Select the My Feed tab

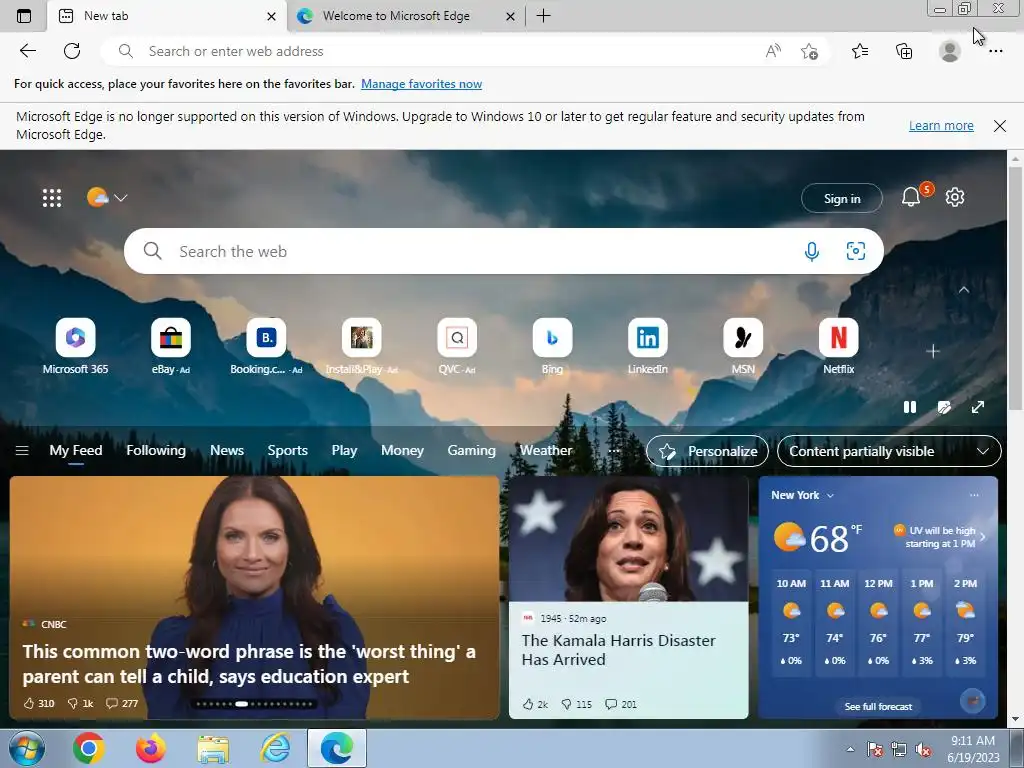coord(76,451)
